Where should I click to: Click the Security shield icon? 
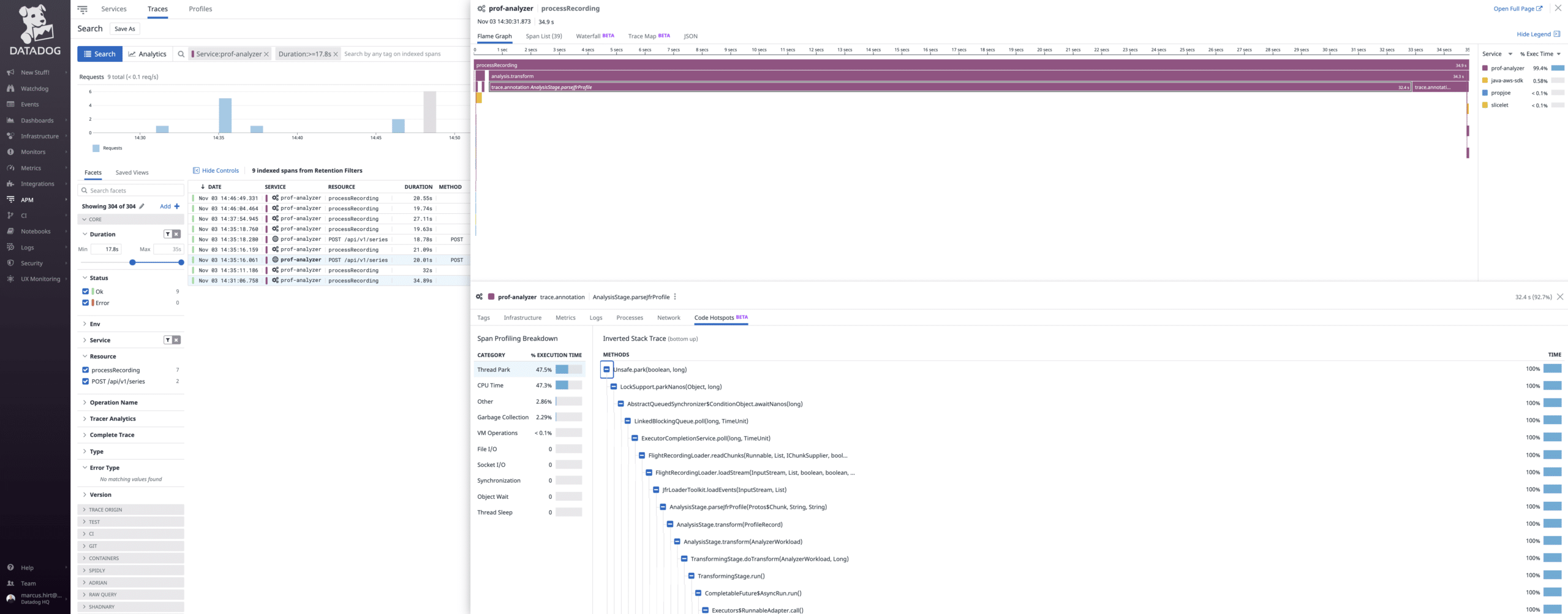[10, 263]
